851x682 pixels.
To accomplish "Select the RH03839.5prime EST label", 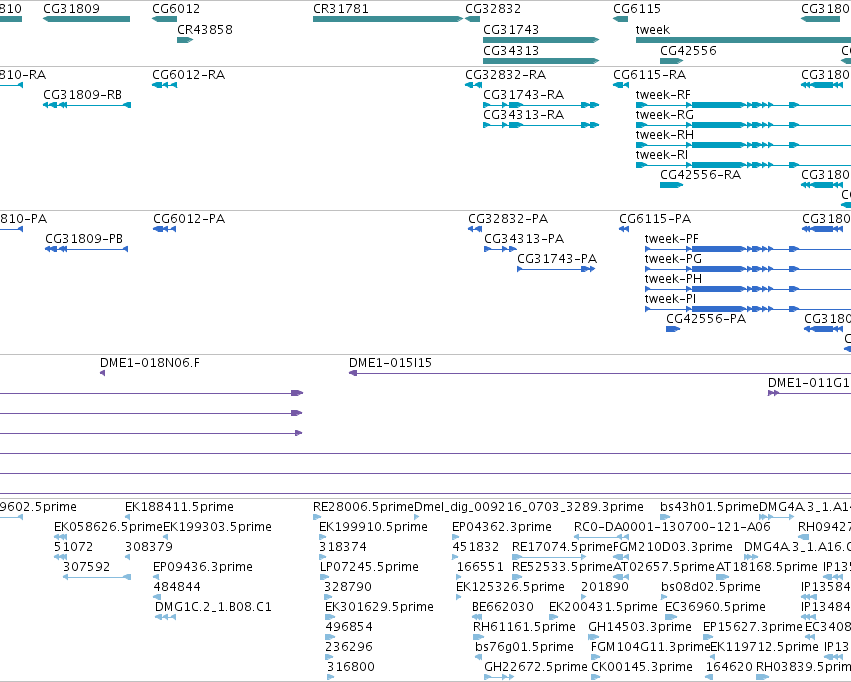I will (x=803, y=667).
